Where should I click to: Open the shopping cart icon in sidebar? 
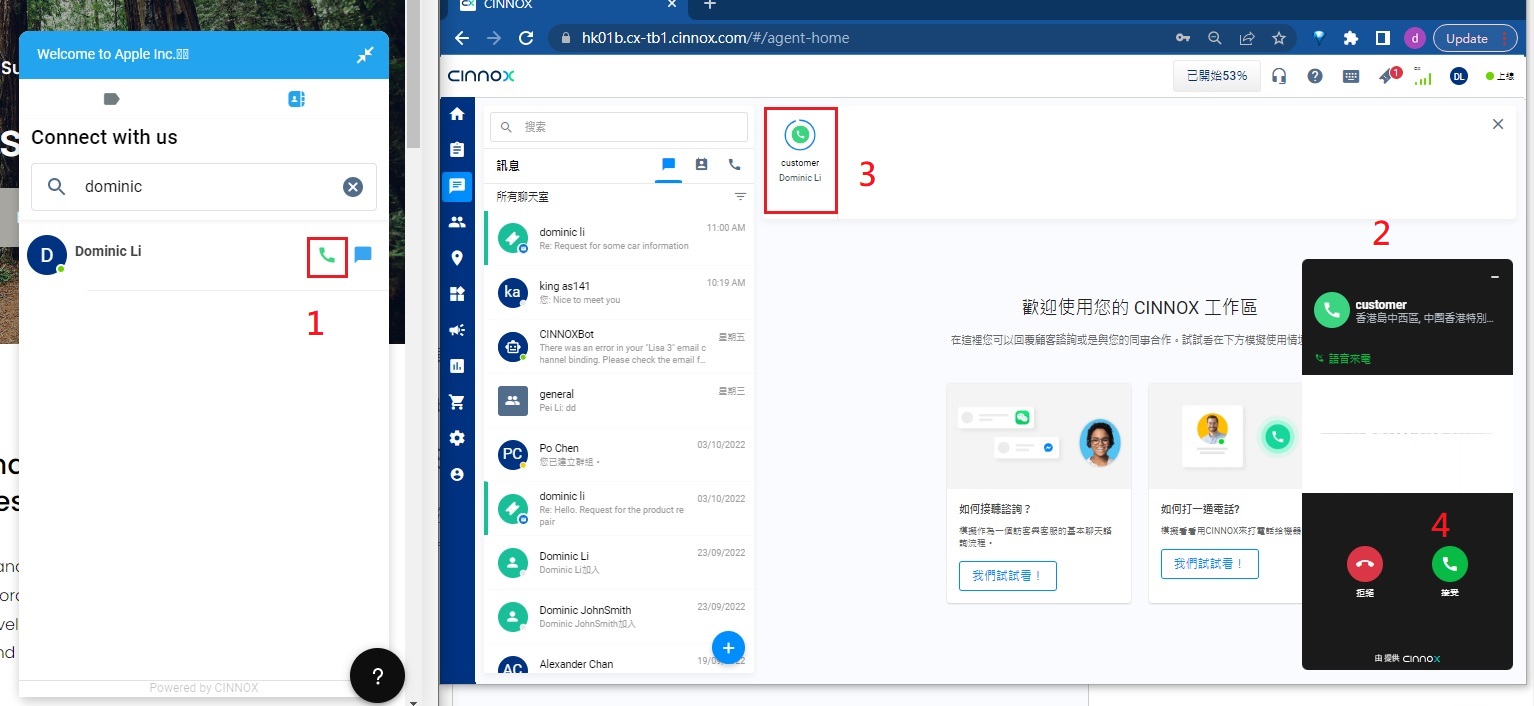point(457,402)
